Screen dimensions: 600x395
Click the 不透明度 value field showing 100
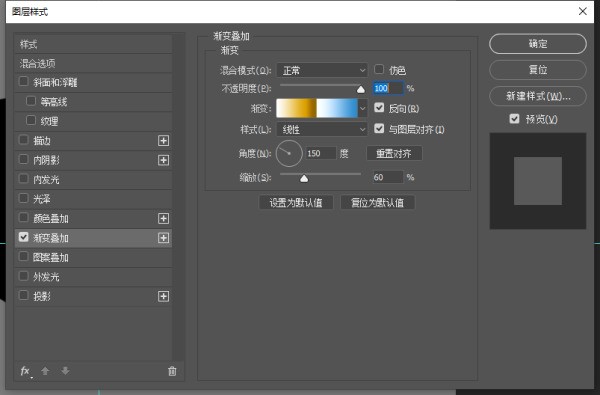click(x=388, y=88)
